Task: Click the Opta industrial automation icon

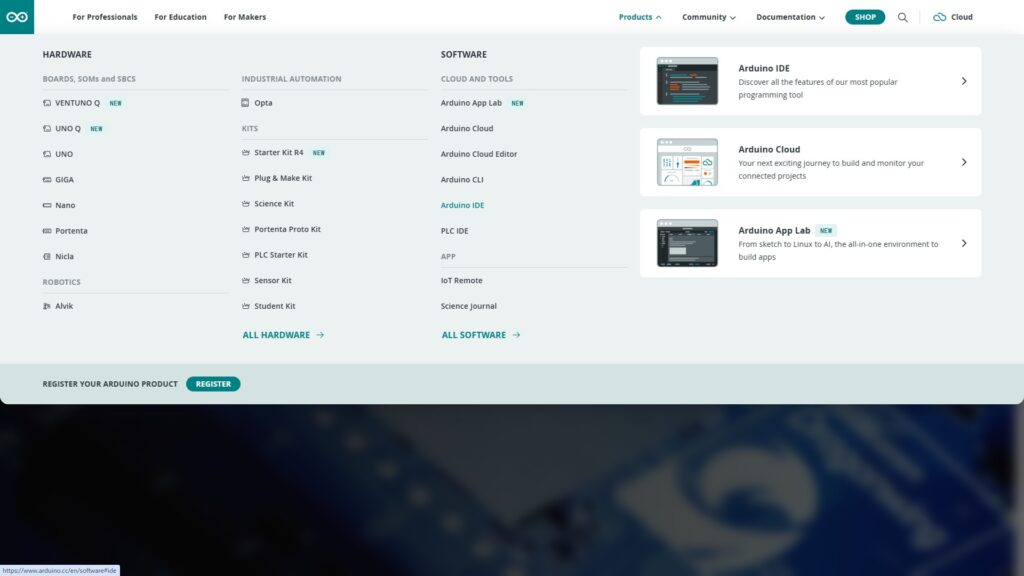Action: [246, 103]
